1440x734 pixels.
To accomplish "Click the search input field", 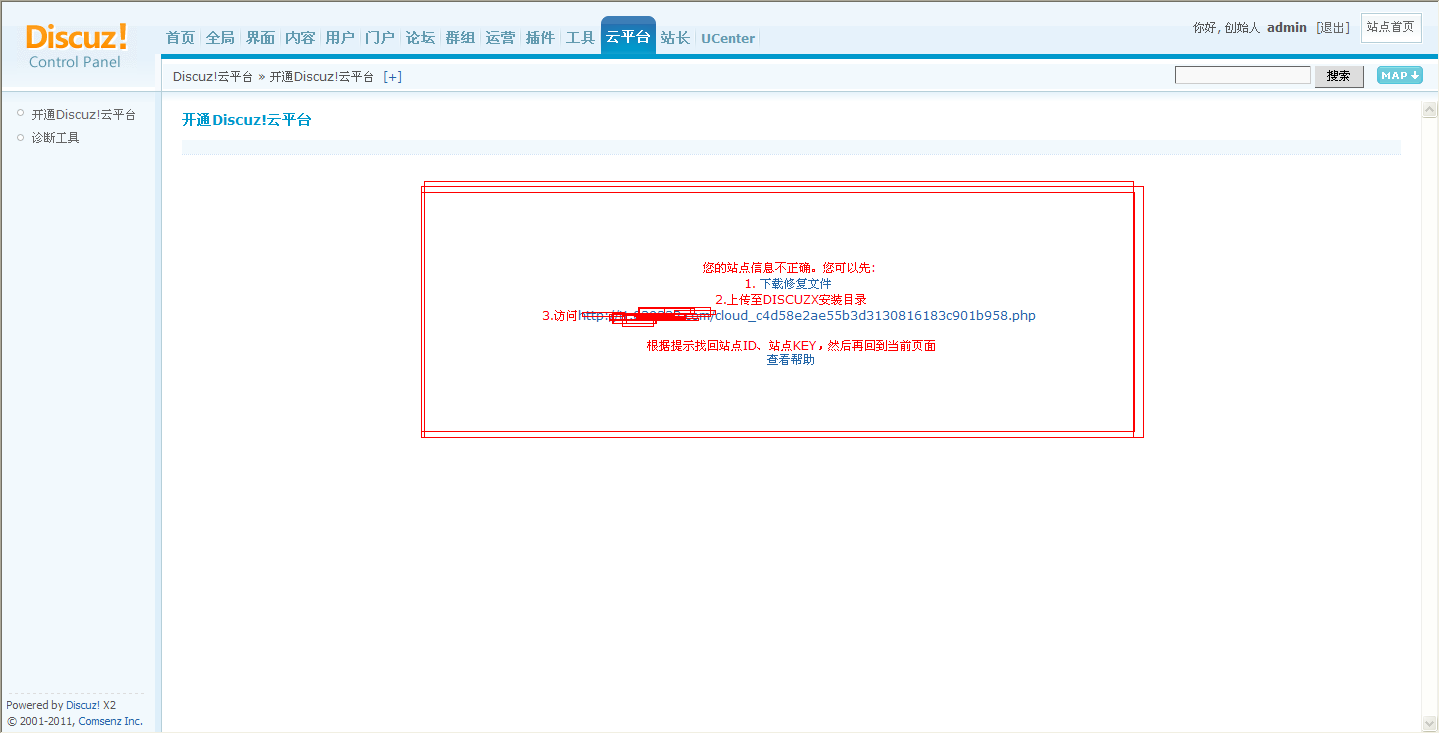I will pyautogui.click(x=1242, y=75).
